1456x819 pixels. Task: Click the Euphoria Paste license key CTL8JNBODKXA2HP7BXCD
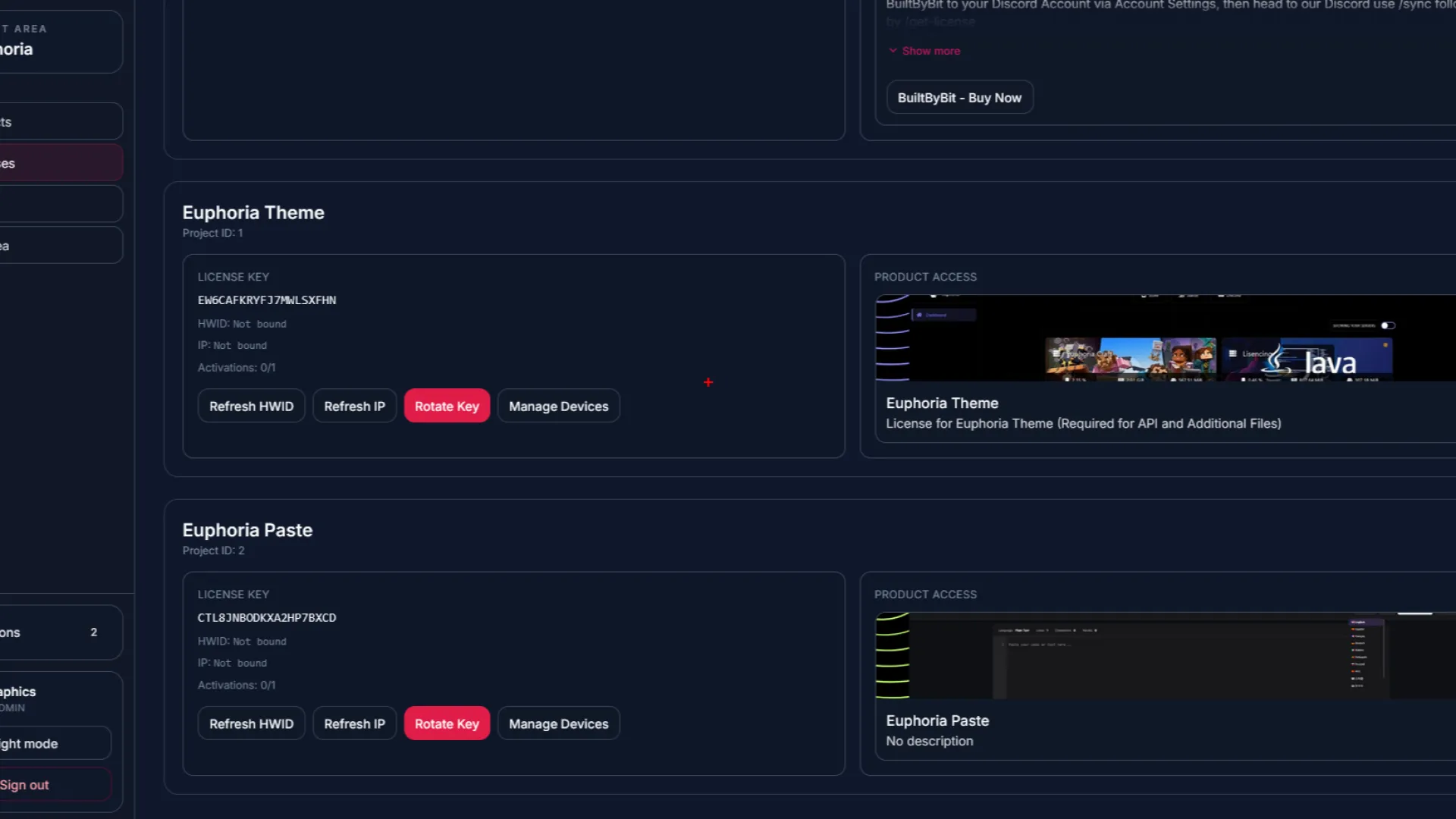coord(267,618)
